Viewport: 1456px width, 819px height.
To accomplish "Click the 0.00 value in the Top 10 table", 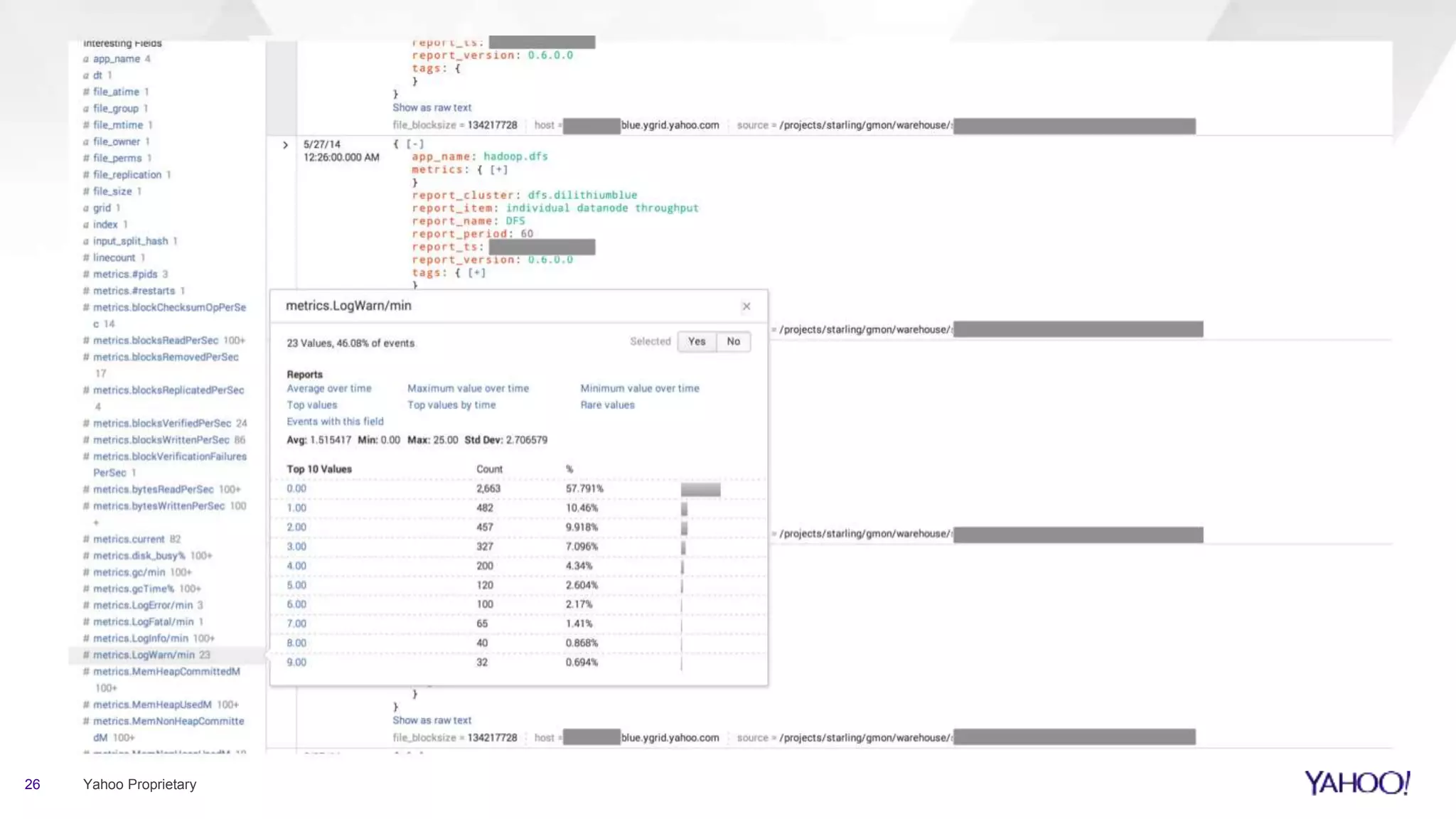I will pyautogui.click(x=296, y=488).
